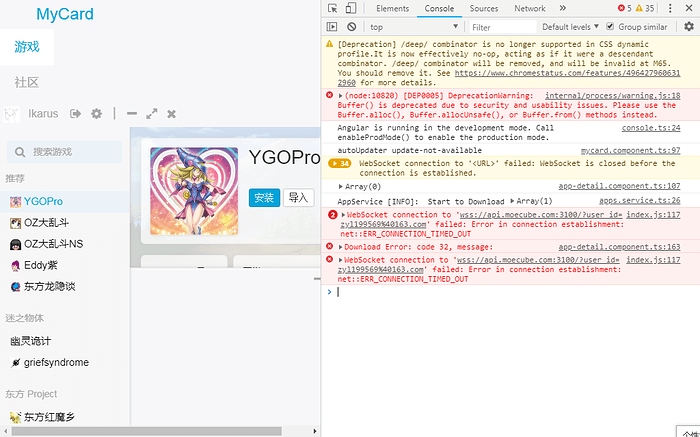Expand more DevTools tabs chevron

tap(562, 8)
